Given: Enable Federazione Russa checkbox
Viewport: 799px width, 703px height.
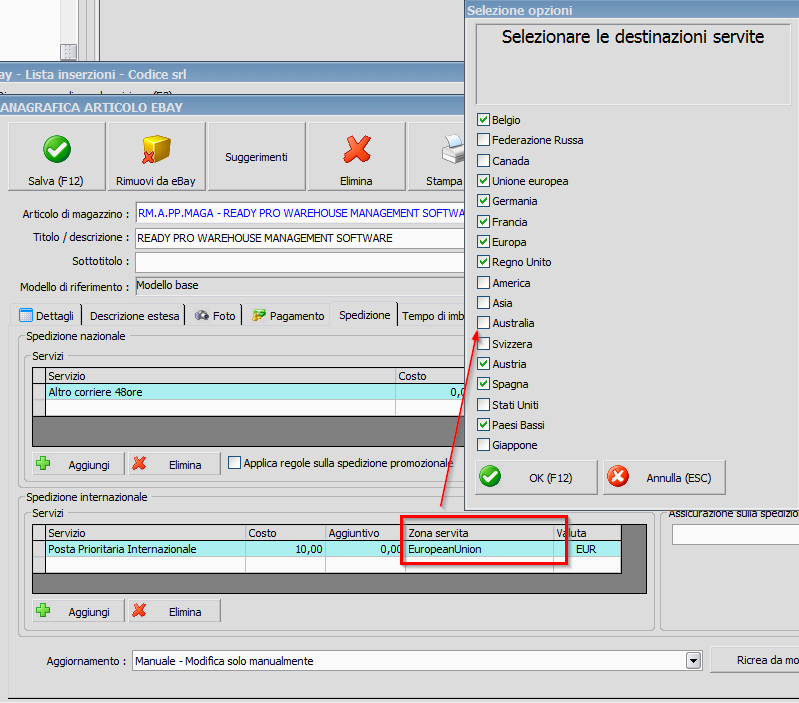Looking at the screenshot, I should [x=484, y=140].
